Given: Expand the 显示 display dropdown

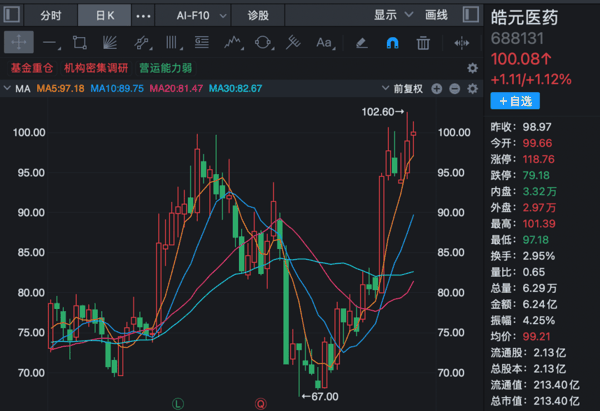Looking at the screenshot, I should click(x=393, y=15).
